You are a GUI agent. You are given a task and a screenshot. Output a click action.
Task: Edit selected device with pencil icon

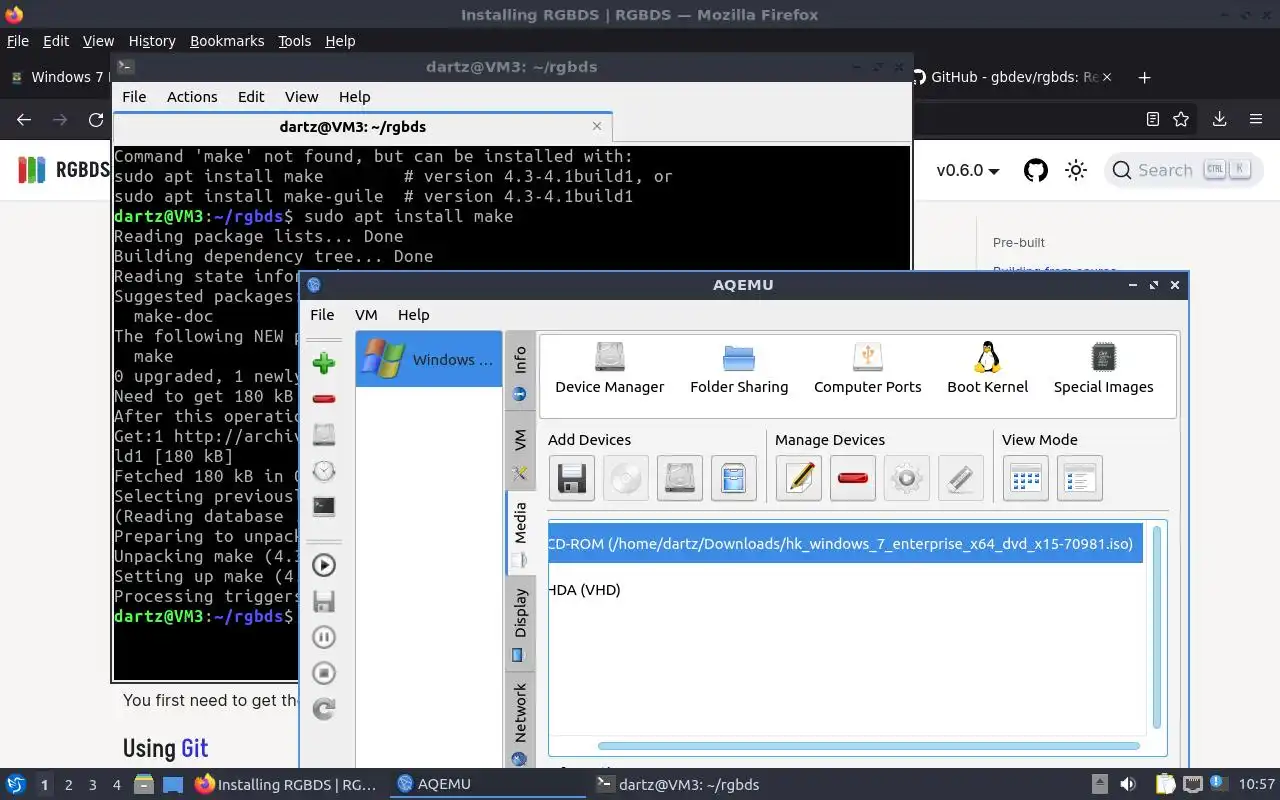[x=799, y=478]
